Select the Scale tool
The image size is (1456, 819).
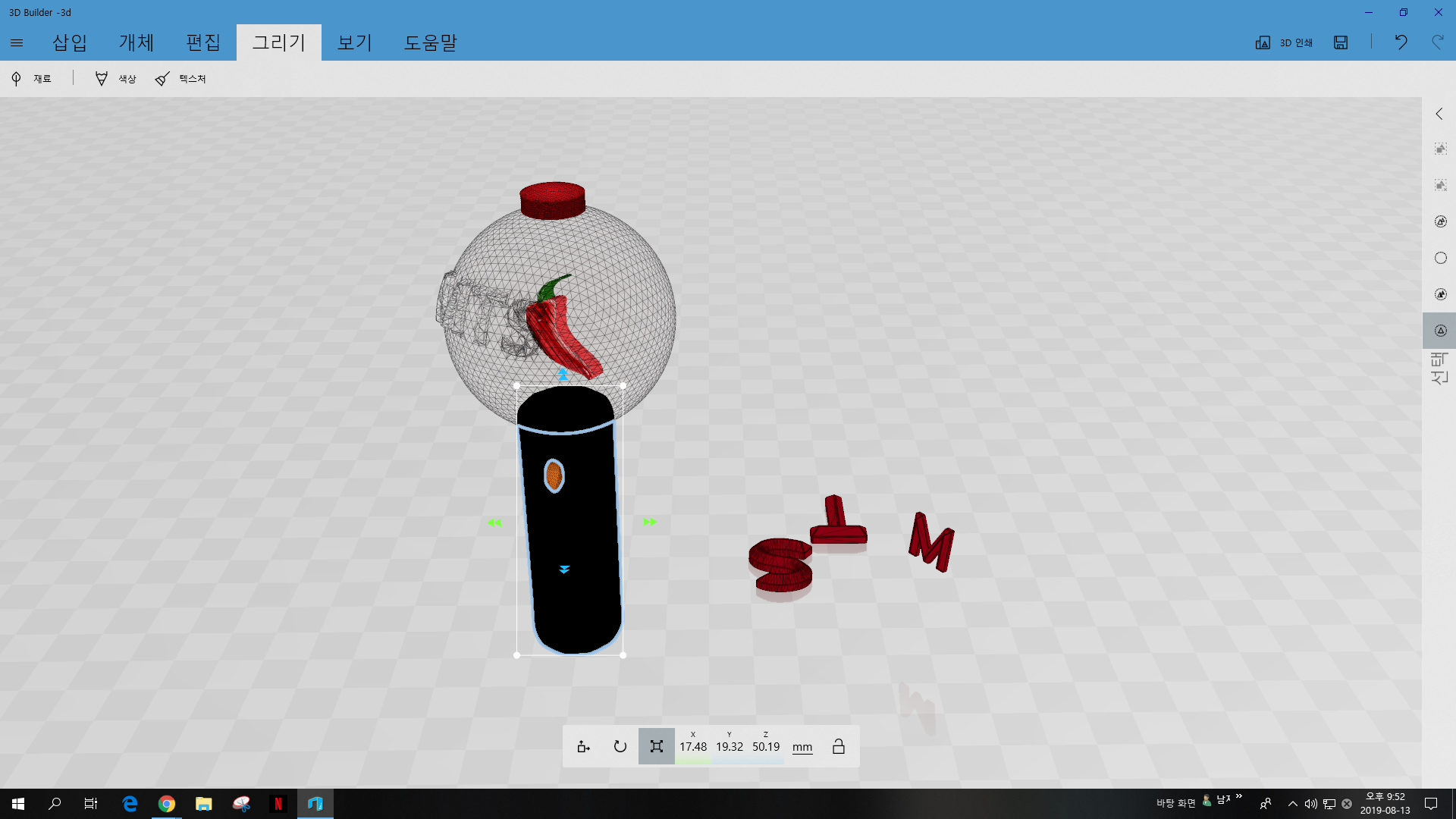[x=656, y=747]
